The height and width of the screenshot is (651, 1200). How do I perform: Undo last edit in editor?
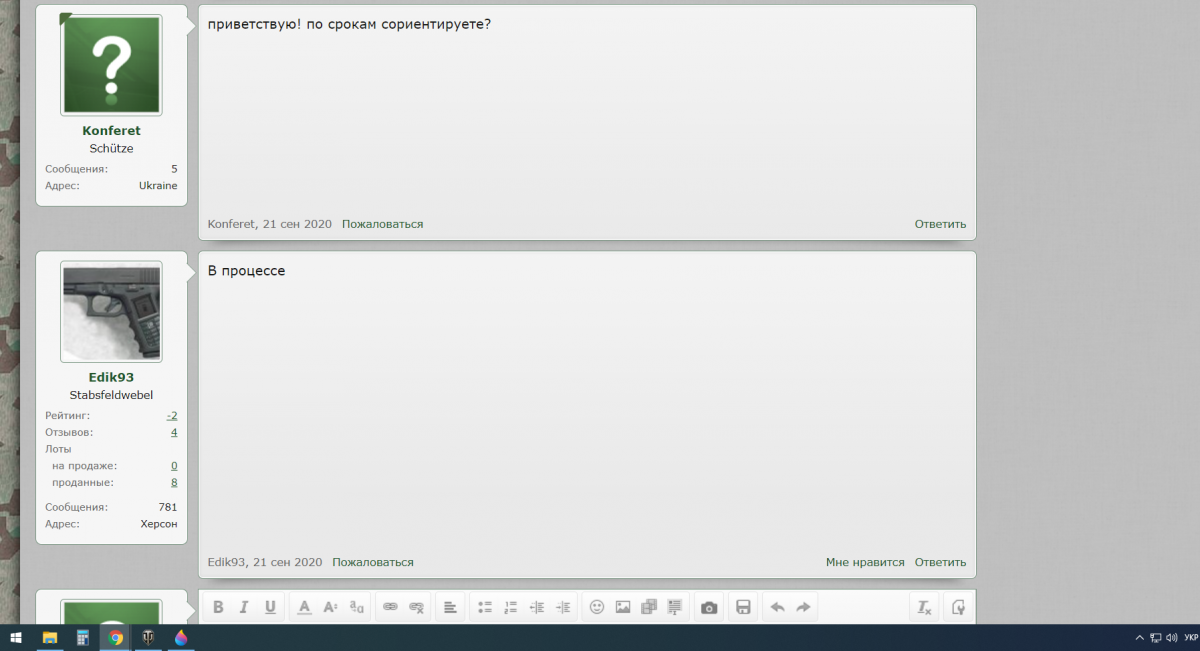(x=777, y=607)
